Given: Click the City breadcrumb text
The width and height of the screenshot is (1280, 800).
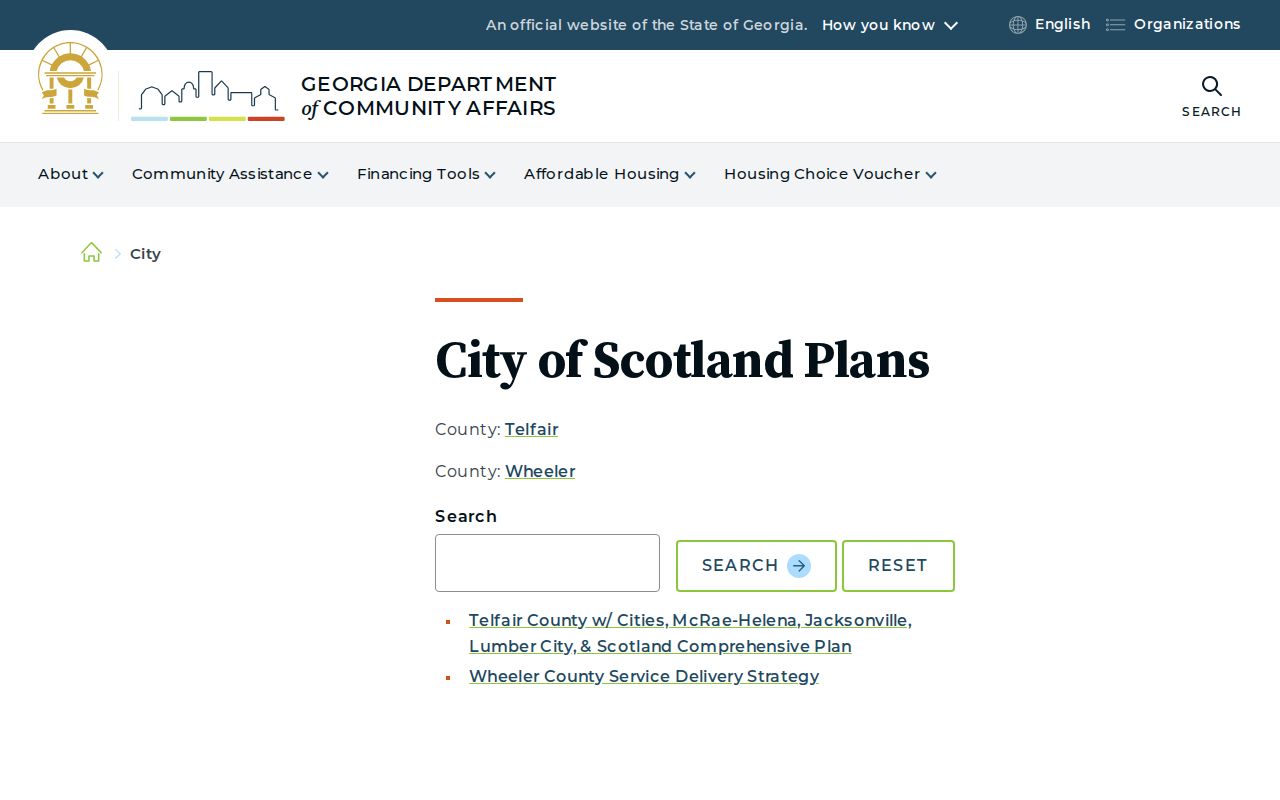Looking at the screenshot, I should pyautogui.click(x=145, y=254).
